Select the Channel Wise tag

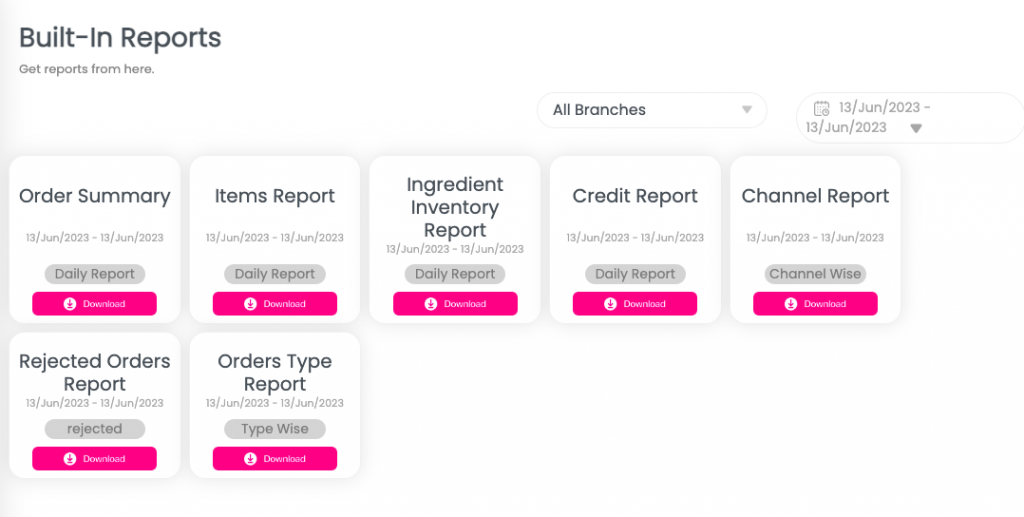pos(815,274)
